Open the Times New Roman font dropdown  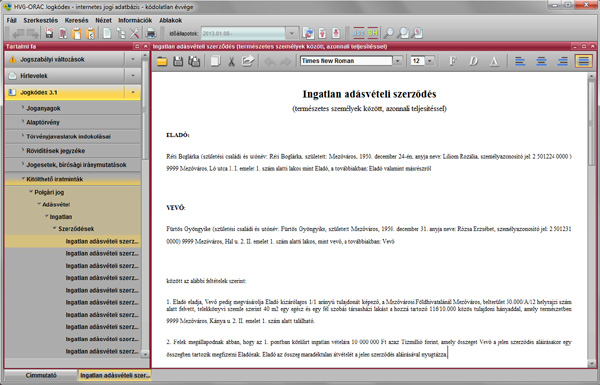[398, 61]
